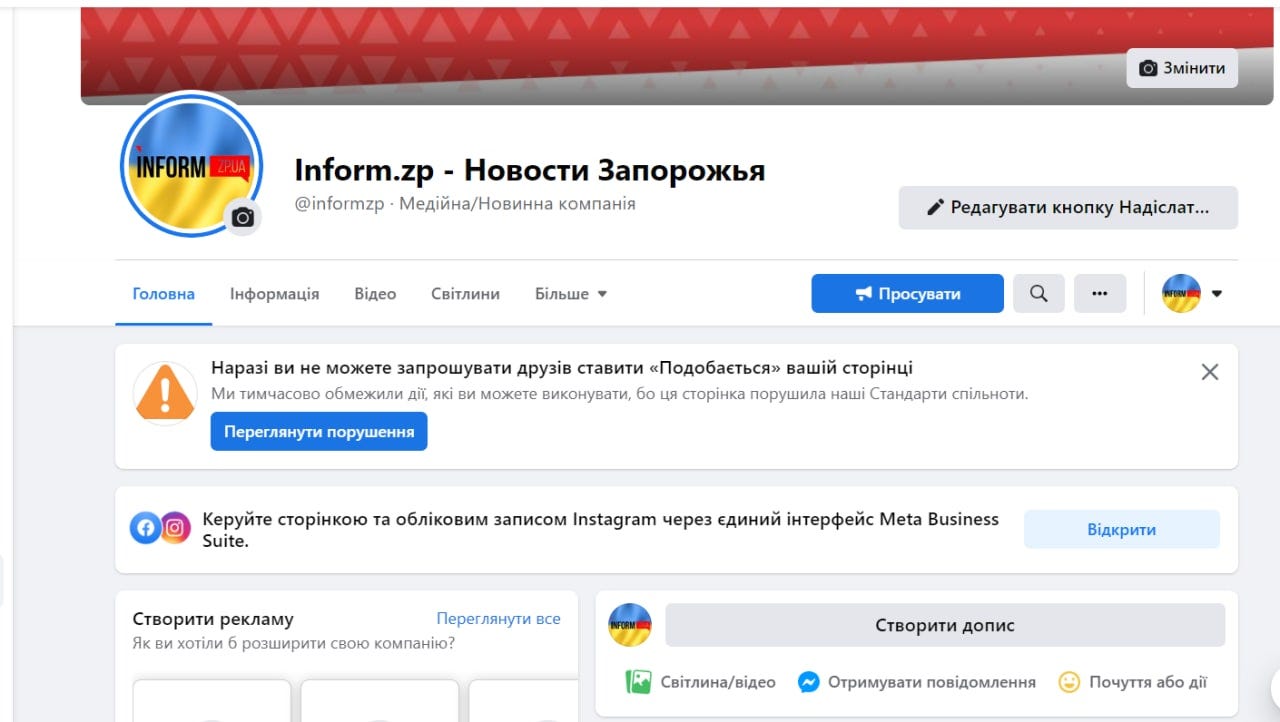Click the Створити допис field
The height and width of the screenshot is (722, 1280).
point(945,625)
